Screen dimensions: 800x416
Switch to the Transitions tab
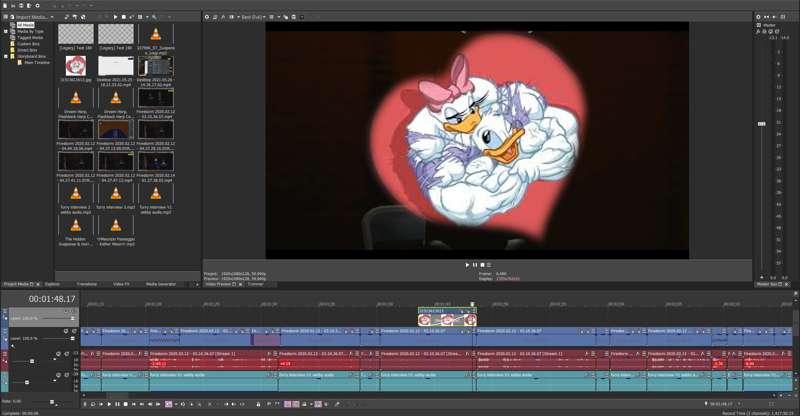87,284
